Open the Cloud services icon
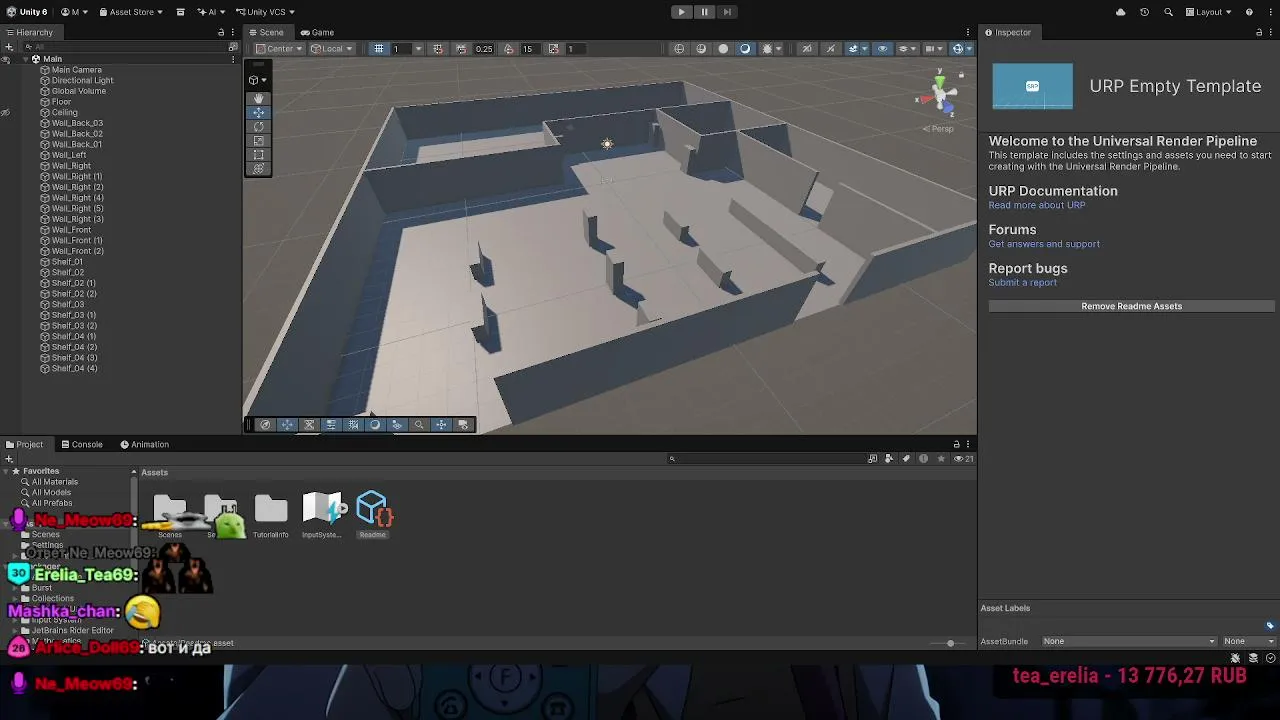1280x720 pixels. pyautogui.click(x=1120, y=12)
